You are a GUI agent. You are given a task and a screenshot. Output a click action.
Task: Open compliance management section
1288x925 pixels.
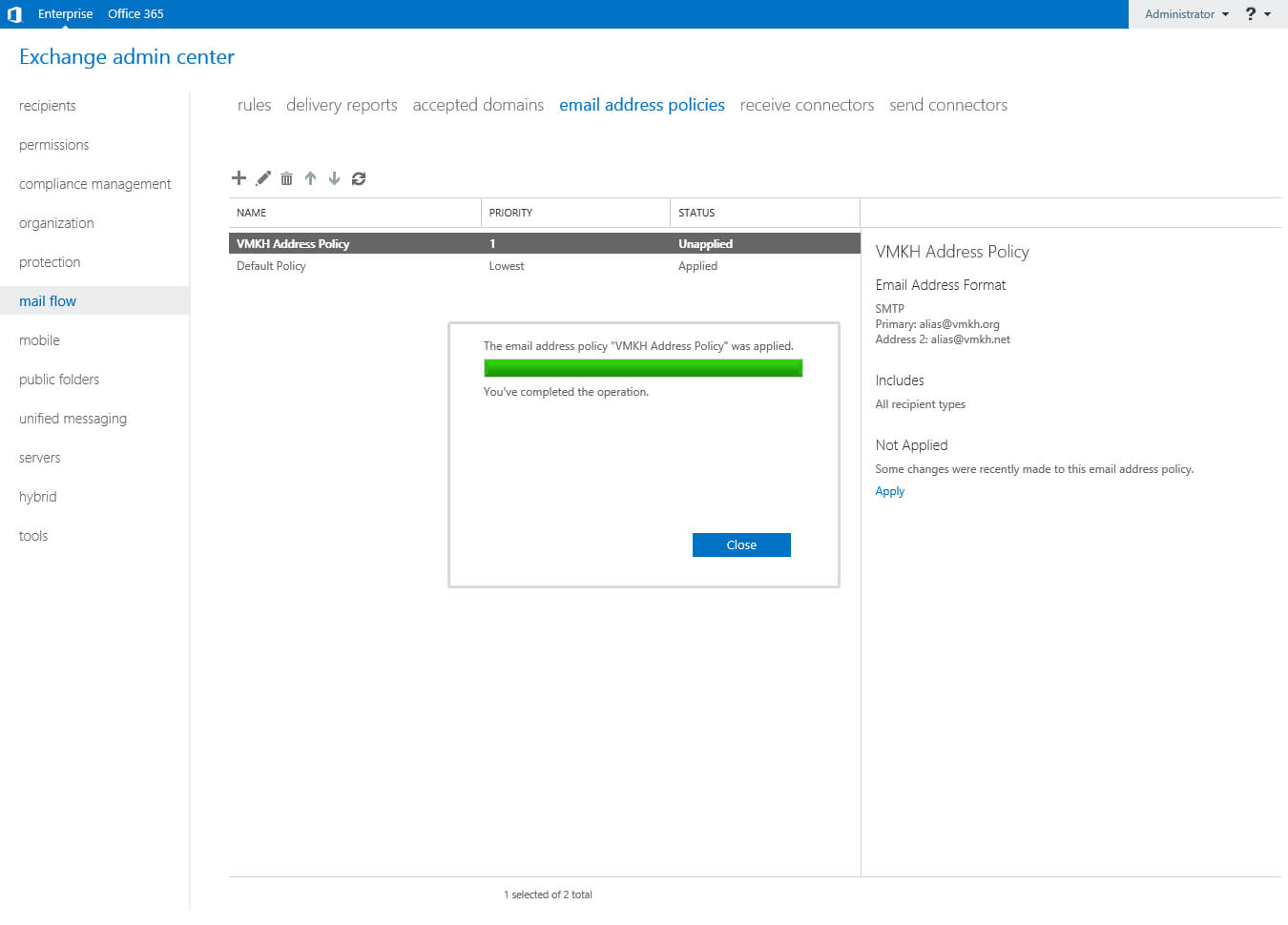tap(95, 184)
